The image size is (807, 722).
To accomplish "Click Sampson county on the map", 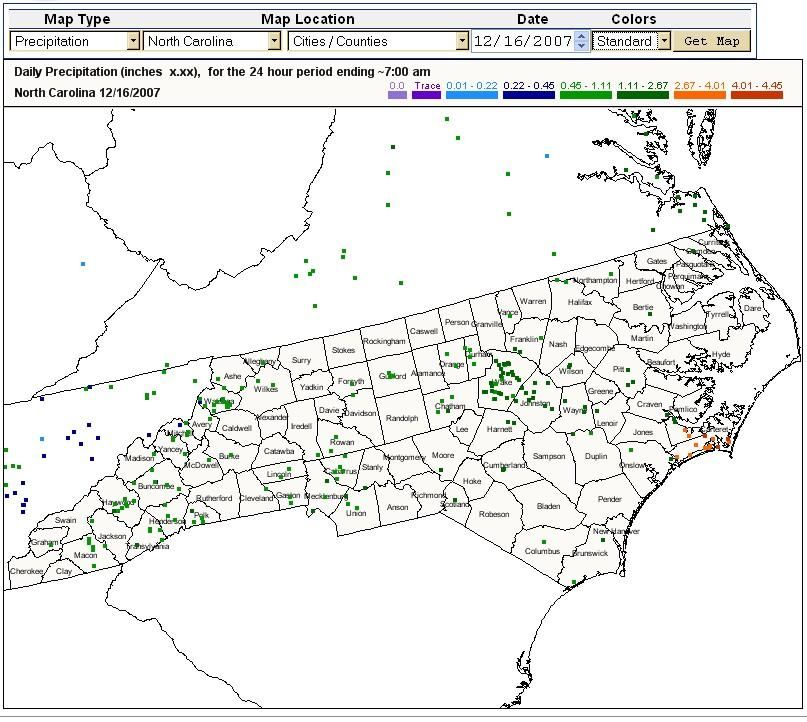I will [x=549, y=457].
